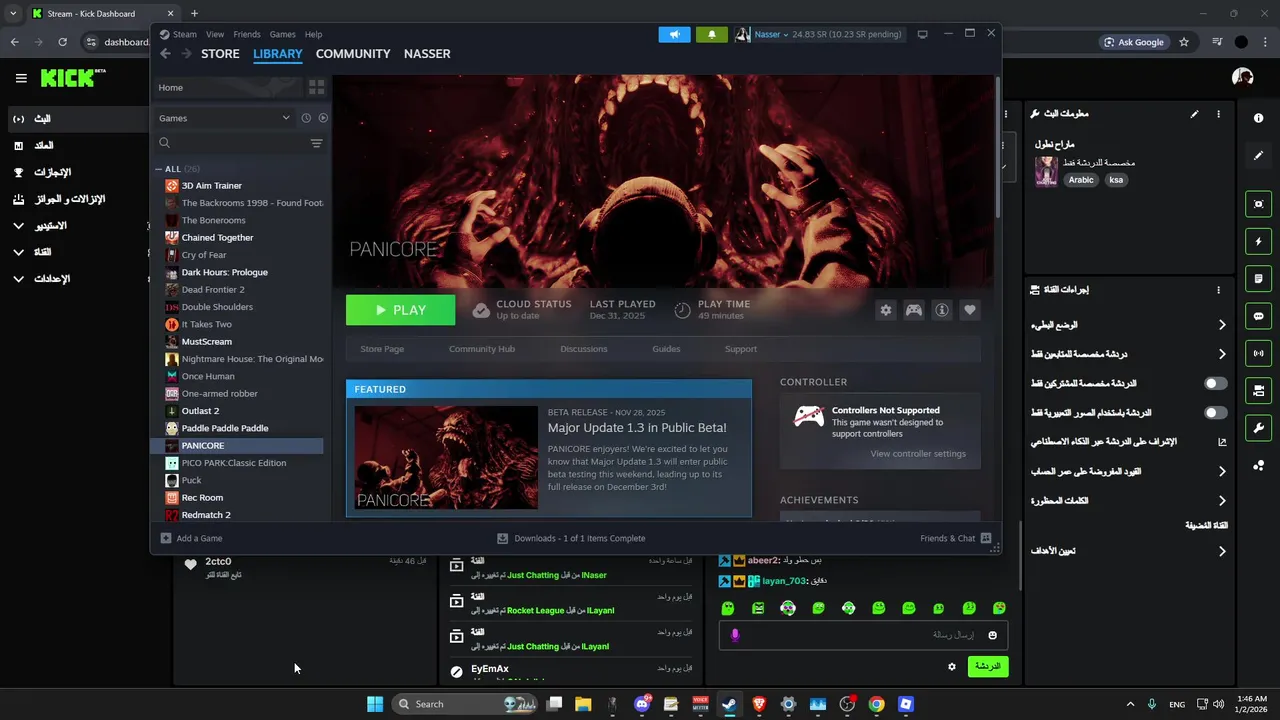The image size is (1280, 720).
Task: Open AI chat moderation external link
Action: pyautogui.click(x=1222, y=442)
